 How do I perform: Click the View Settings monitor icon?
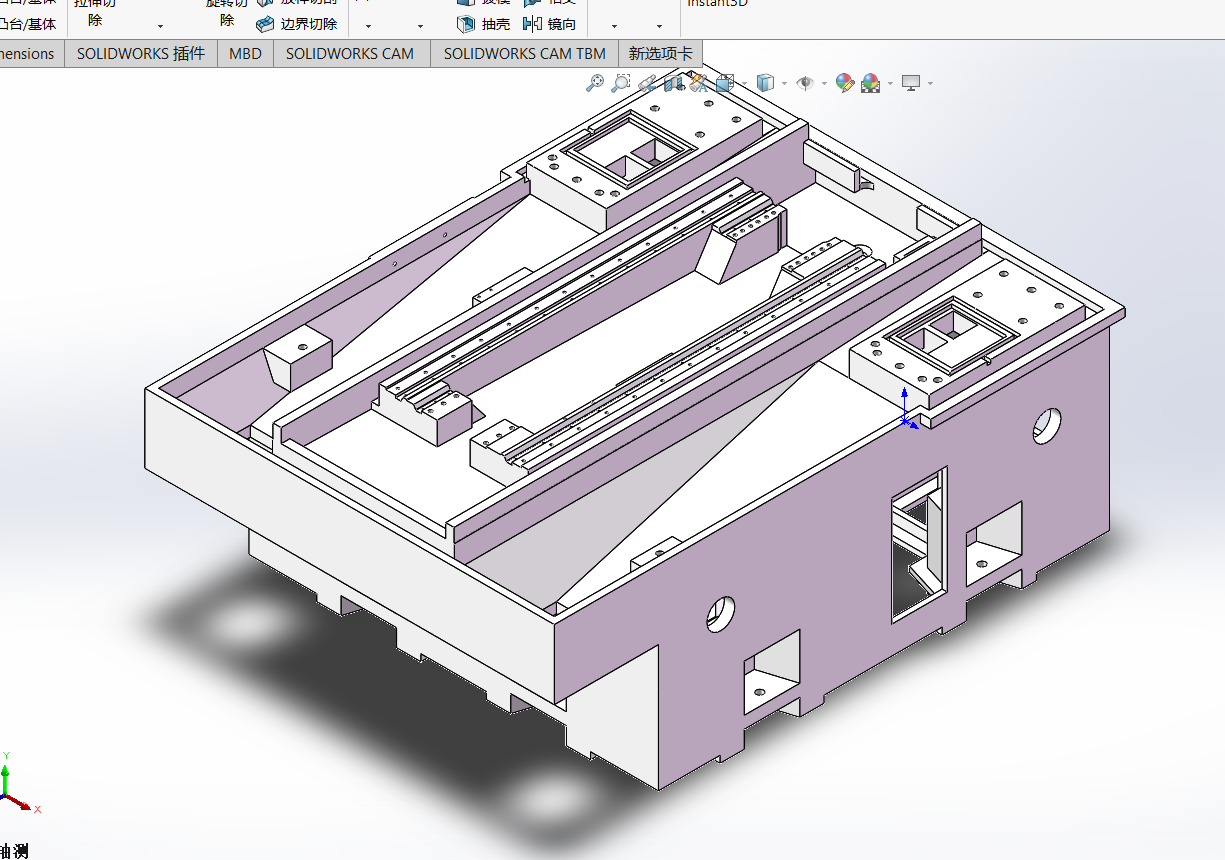(911, 83)
